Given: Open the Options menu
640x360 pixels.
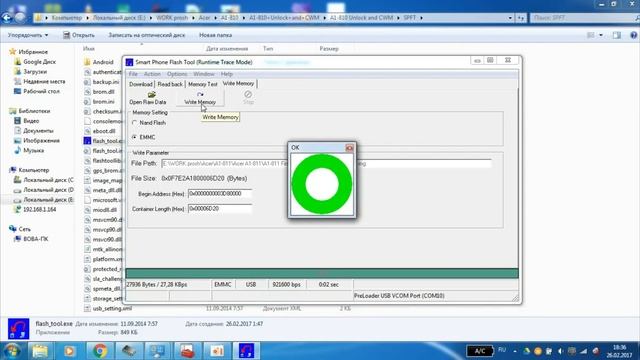Looking at the screenshot, I should pyautogui.click(x=177, y=74).
